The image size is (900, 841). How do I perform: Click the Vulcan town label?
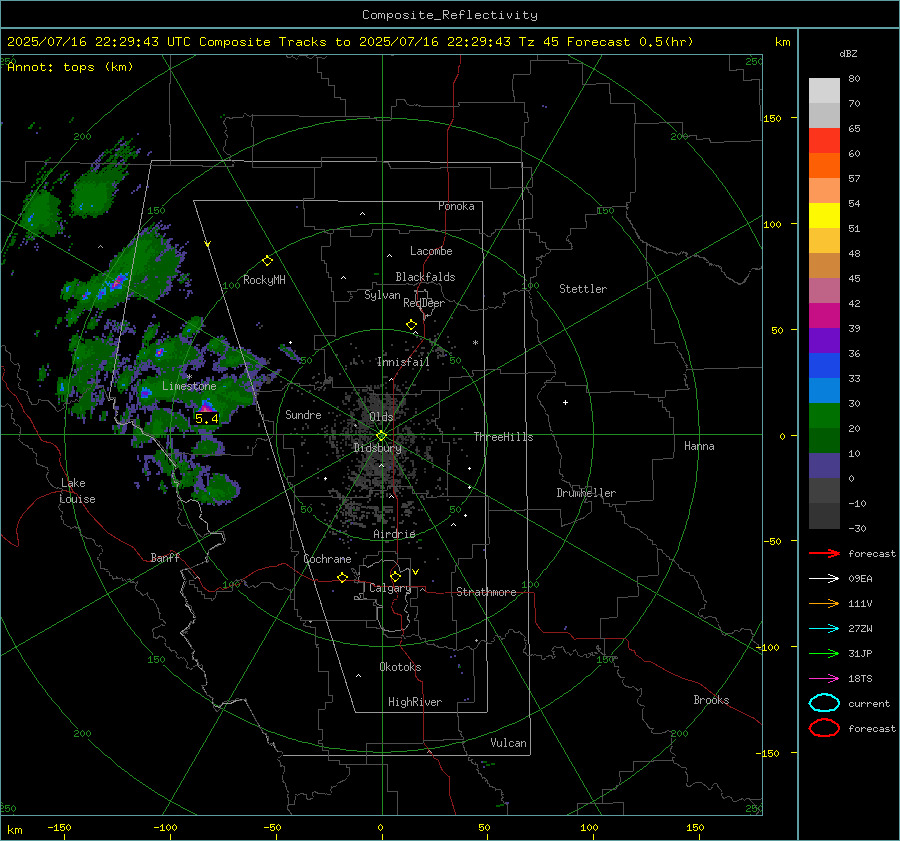point(508,743)
